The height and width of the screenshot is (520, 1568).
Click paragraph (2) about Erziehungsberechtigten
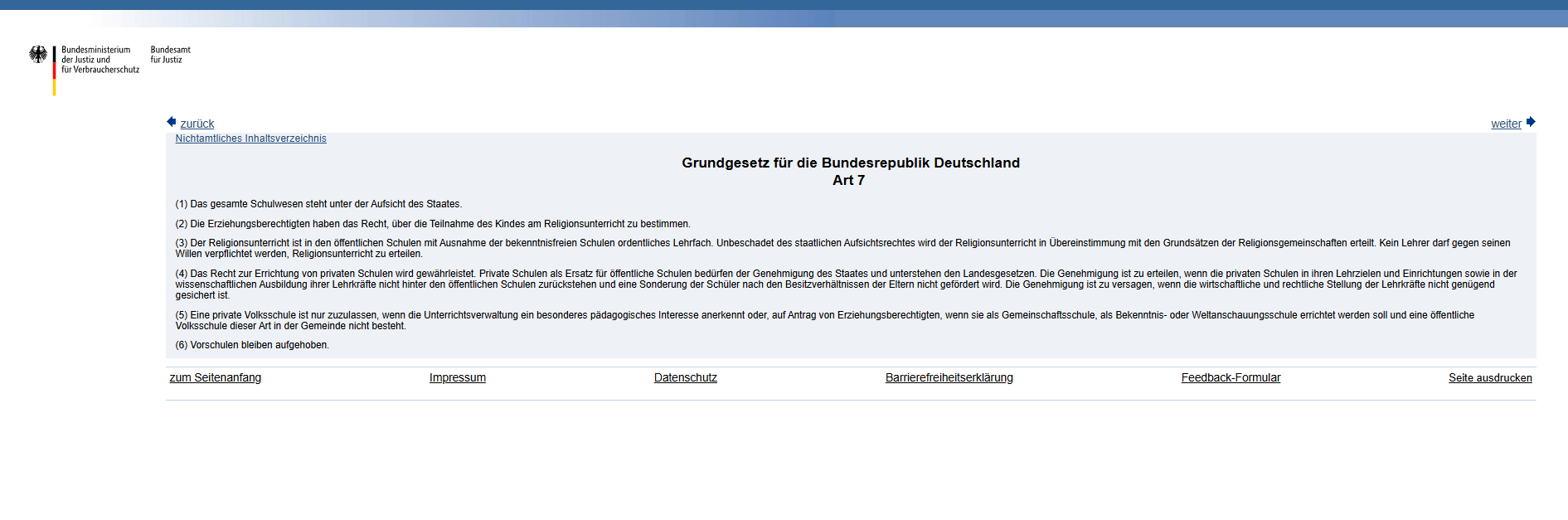pos(432,224)
